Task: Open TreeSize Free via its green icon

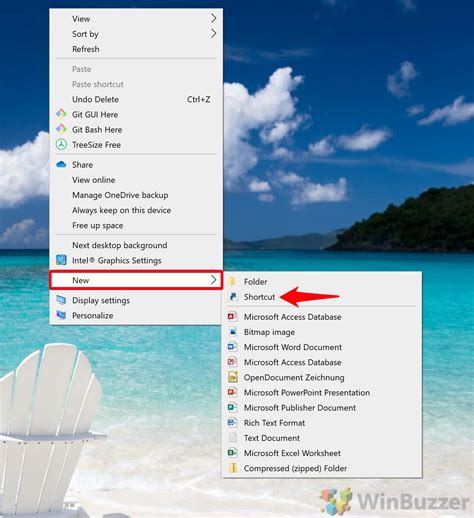Action: [61, 144]
